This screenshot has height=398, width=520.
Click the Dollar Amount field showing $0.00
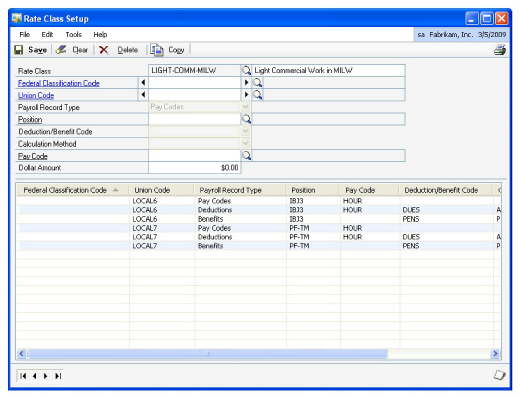tap(195, 167)
